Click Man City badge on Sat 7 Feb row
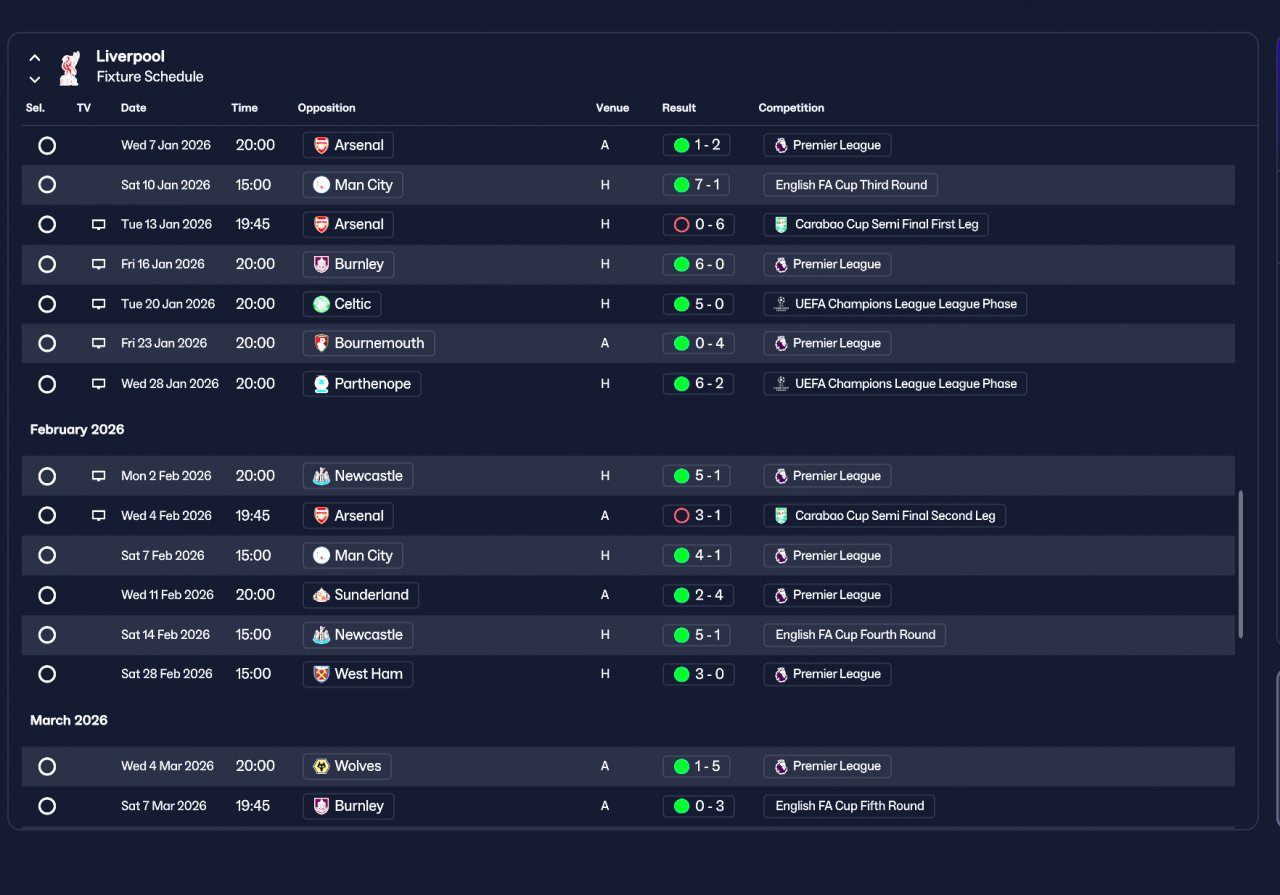This screenshot has width=1280, height=895. pyautogui.click(x=321, y=556)
